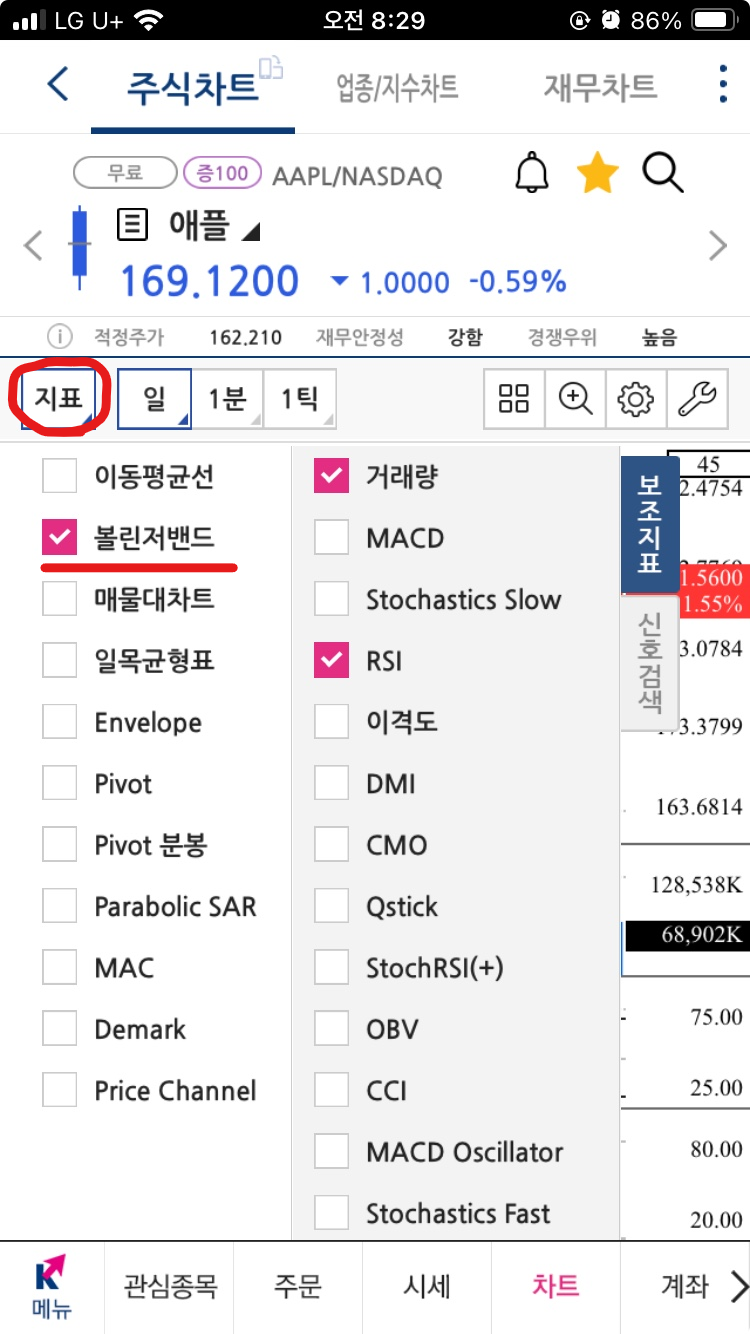Enable the OBV checkbox
This screenshot has width=750, height=1334.
332,1029
